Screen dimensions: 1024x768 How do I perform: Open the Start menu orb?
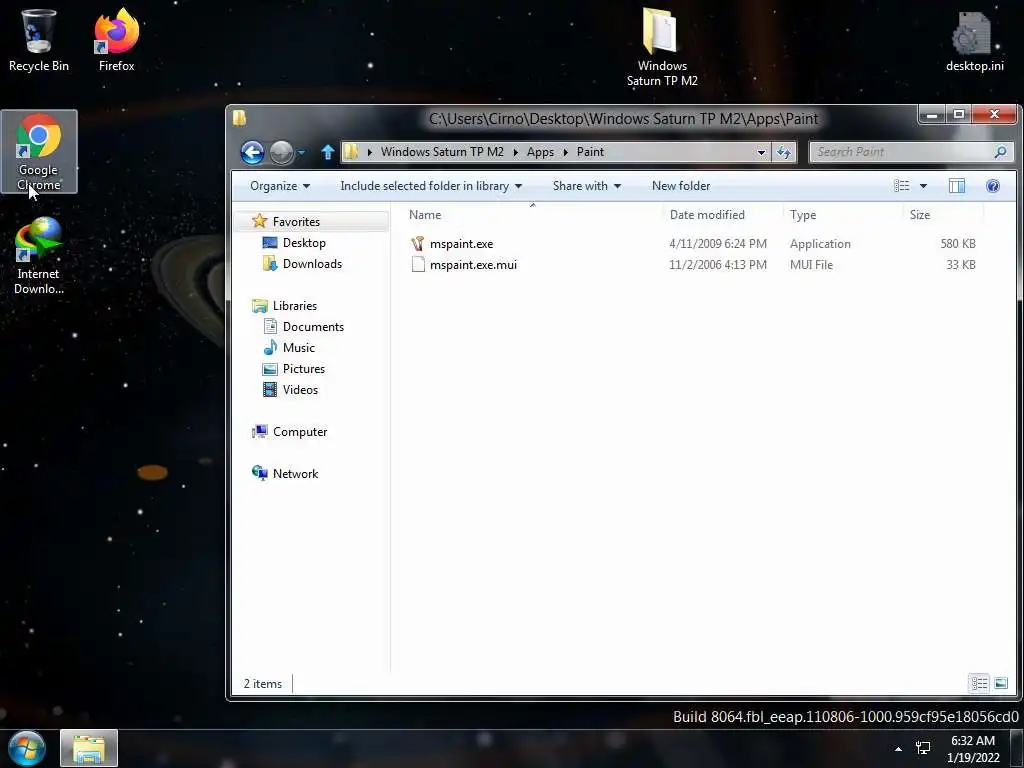pyautogui.click(x=27, y=748)
